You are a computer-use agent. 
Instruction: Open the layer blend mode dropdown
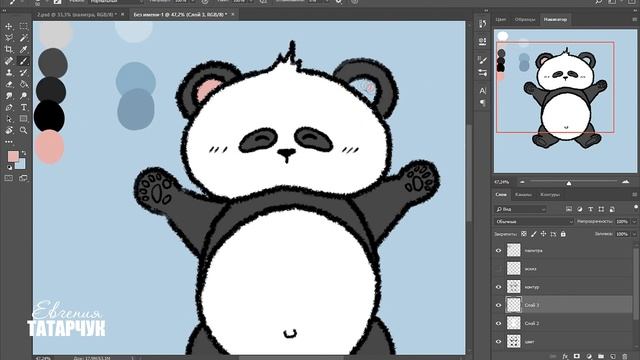pyautogui.click(x=534, y=222)
